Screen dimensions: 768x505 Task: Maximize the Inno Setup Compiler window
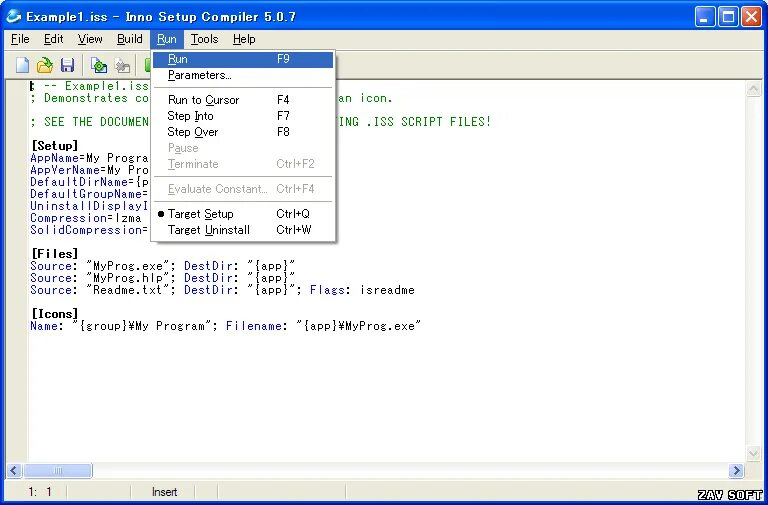click(x=728, y=17)
